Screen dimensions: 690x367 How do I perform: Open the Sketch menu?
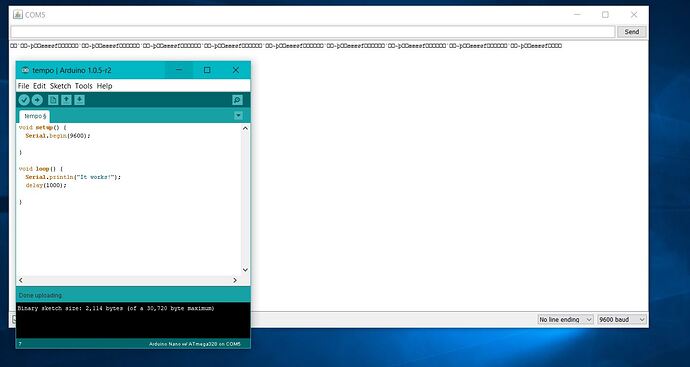[60, 86]
